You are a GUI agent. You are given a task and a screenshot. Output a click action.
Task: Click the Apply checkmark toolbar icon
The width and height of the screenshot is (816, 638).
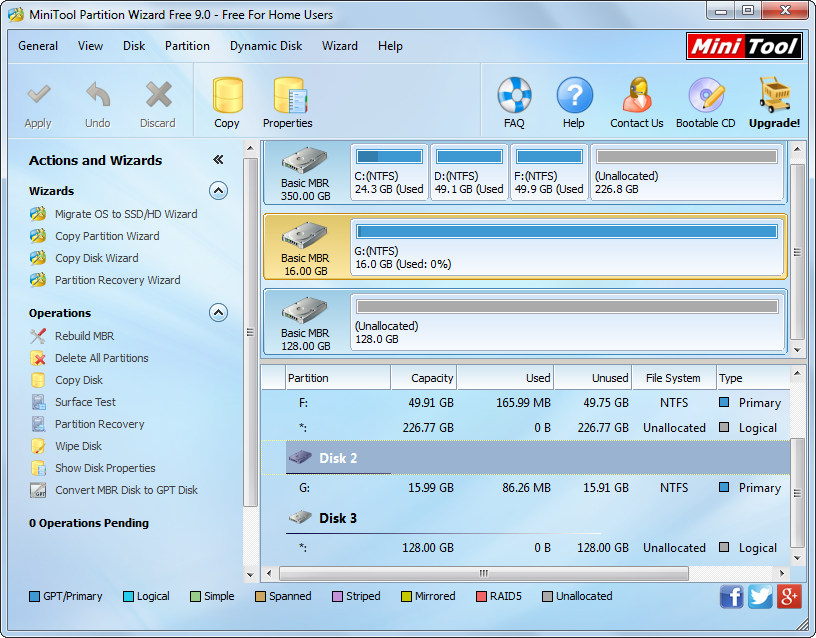click(39, 95)
